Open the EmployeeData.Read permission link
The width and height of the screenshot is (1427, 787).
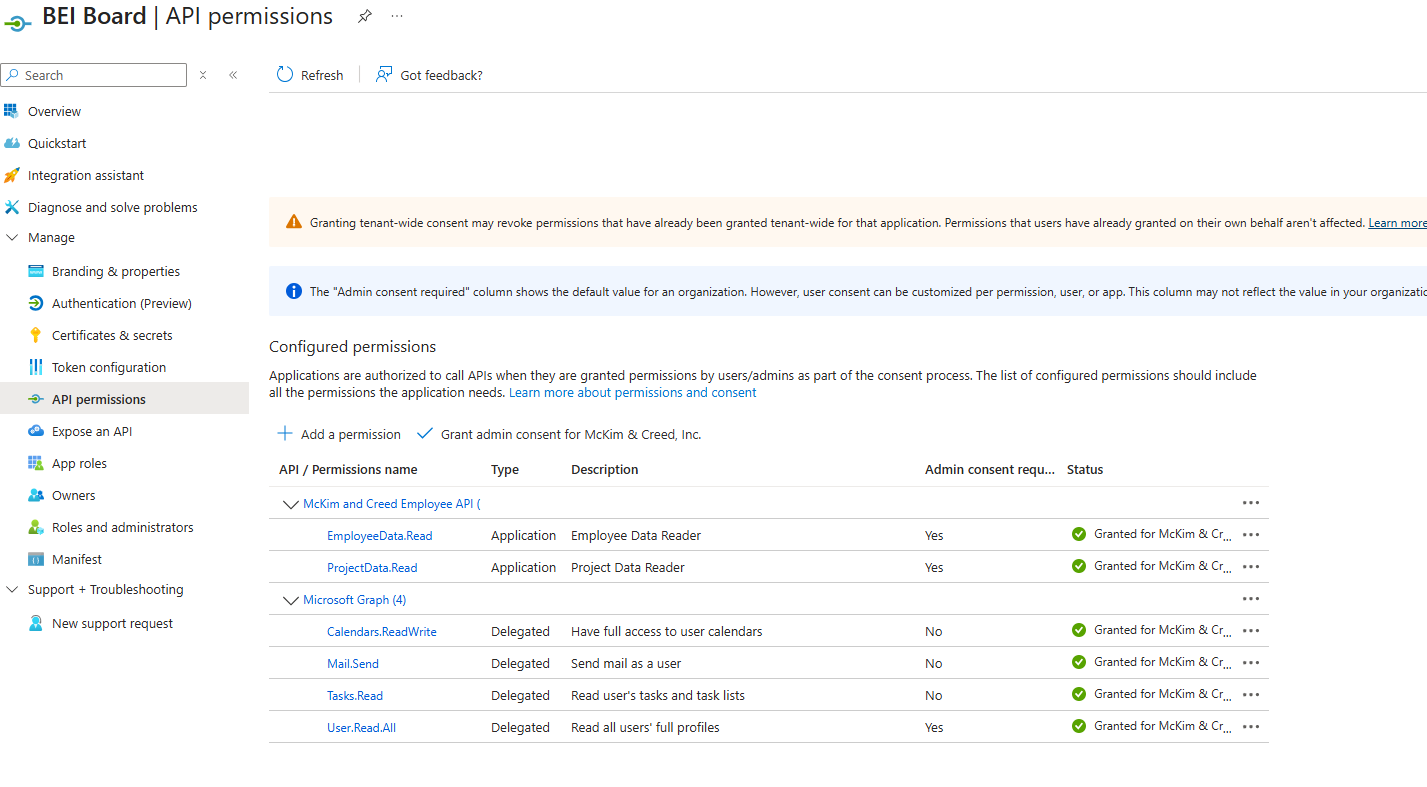[379, 536]
